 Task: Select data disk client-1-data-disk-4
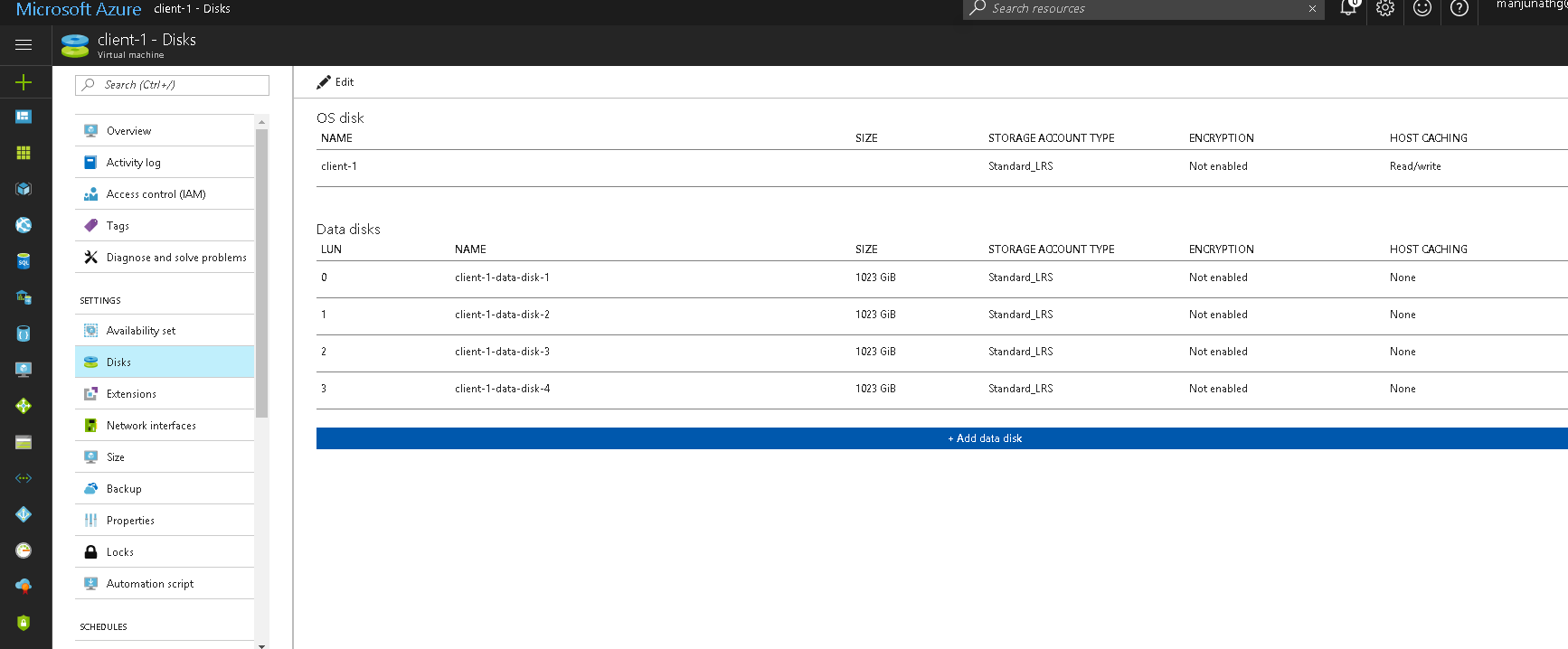coord(942,390)
